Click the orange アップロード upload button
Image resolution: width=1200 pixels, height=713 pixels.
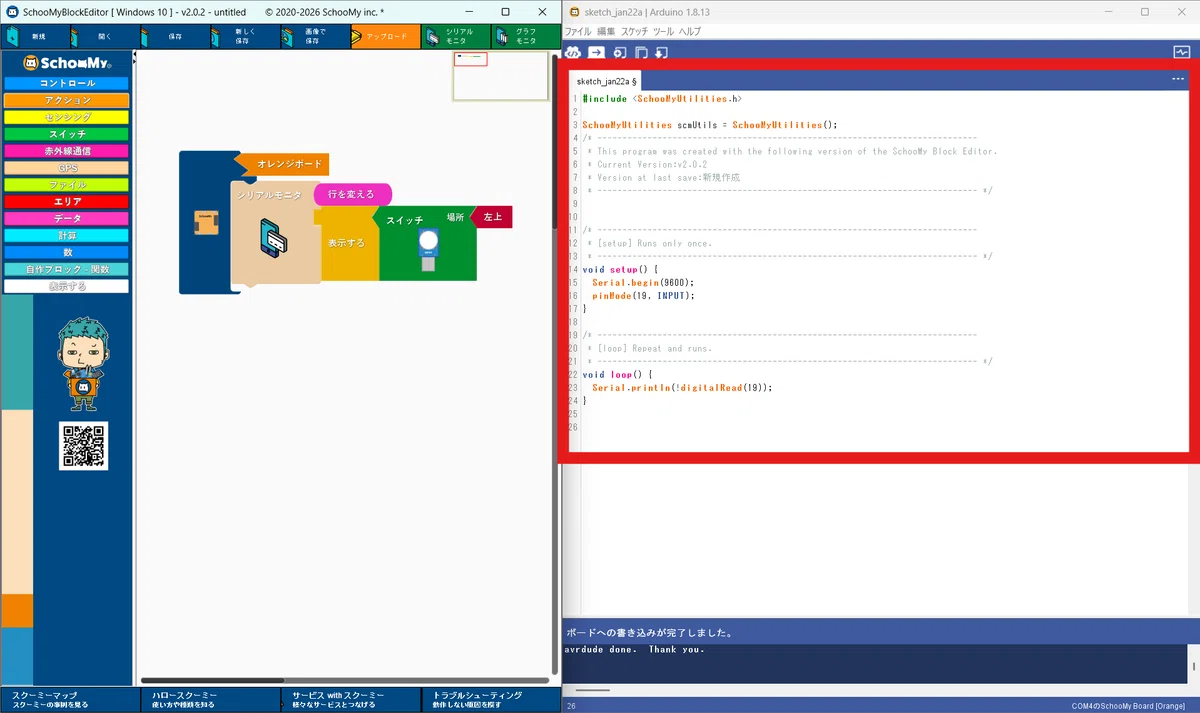pos(385,37)
